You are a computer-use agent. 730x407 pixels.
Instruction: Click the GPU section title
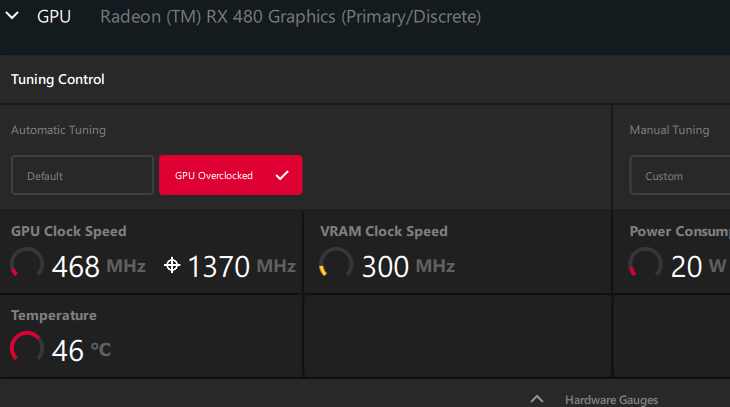pos(54,17)
